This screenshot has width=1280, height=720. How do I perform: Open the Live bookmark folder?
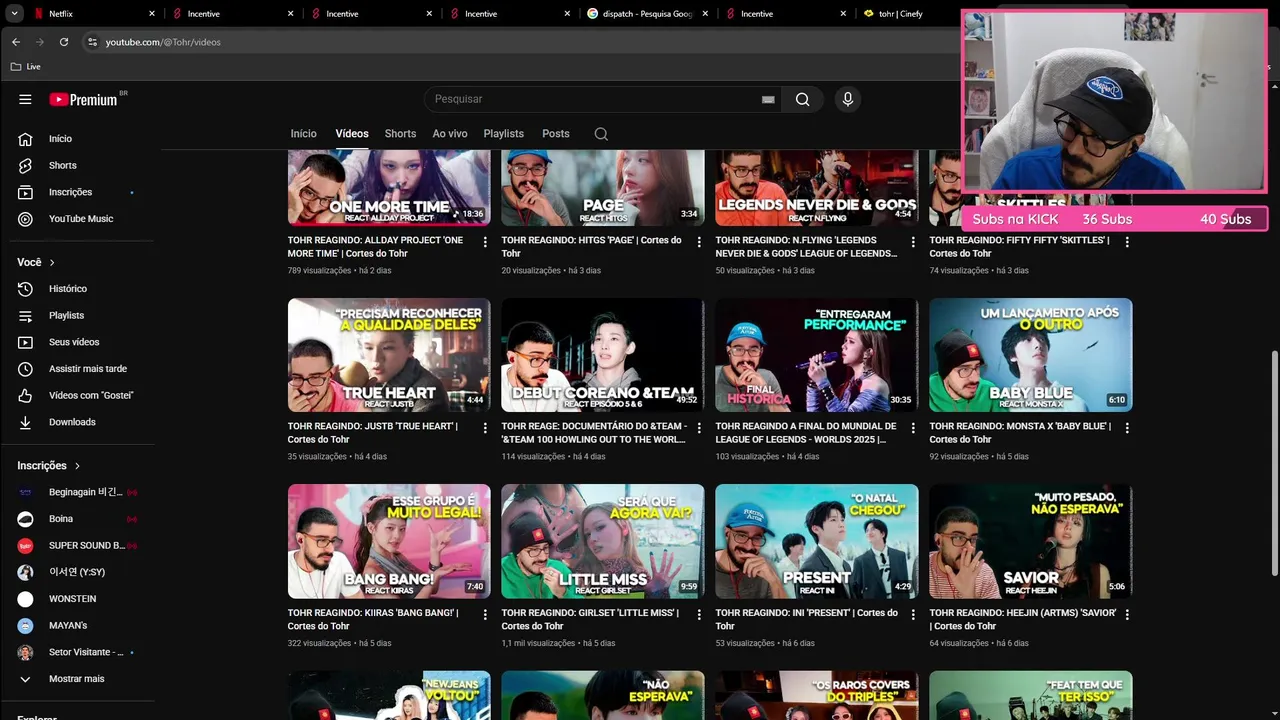[26, 67]
